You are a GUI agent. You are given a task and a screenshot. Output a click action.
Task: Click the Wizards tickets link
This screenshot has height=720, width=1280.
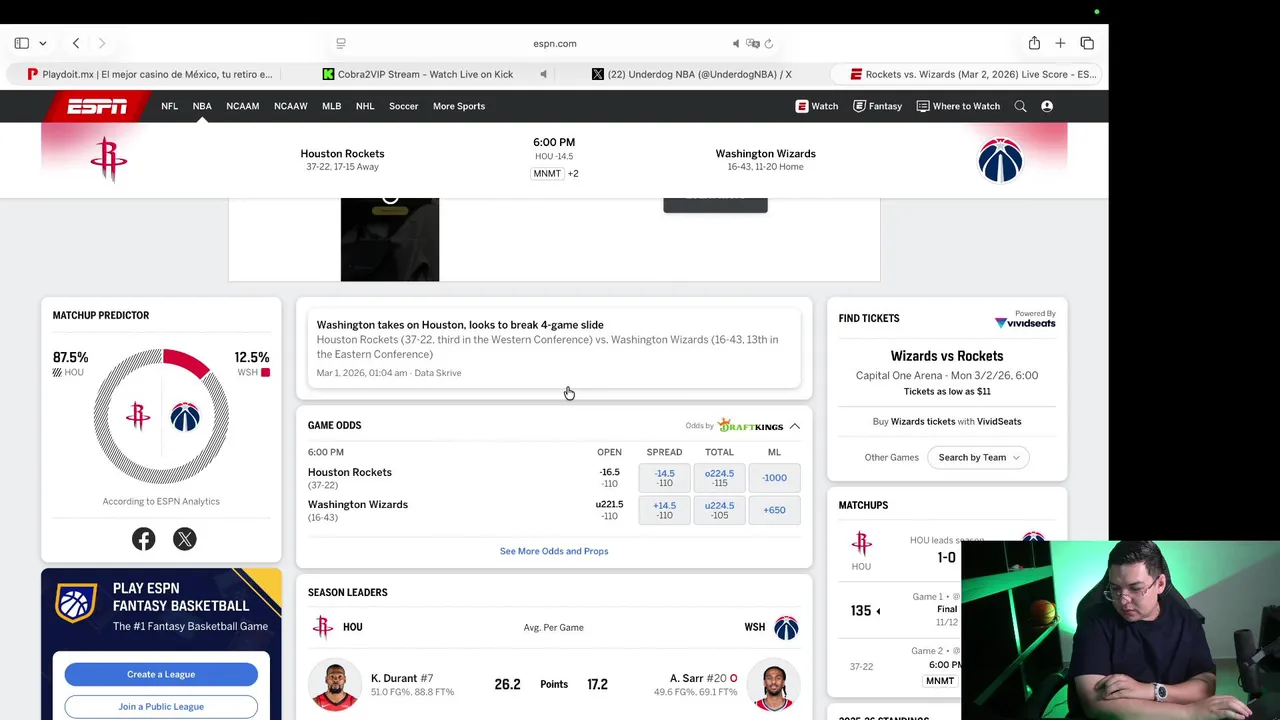[x=922, y=421]
